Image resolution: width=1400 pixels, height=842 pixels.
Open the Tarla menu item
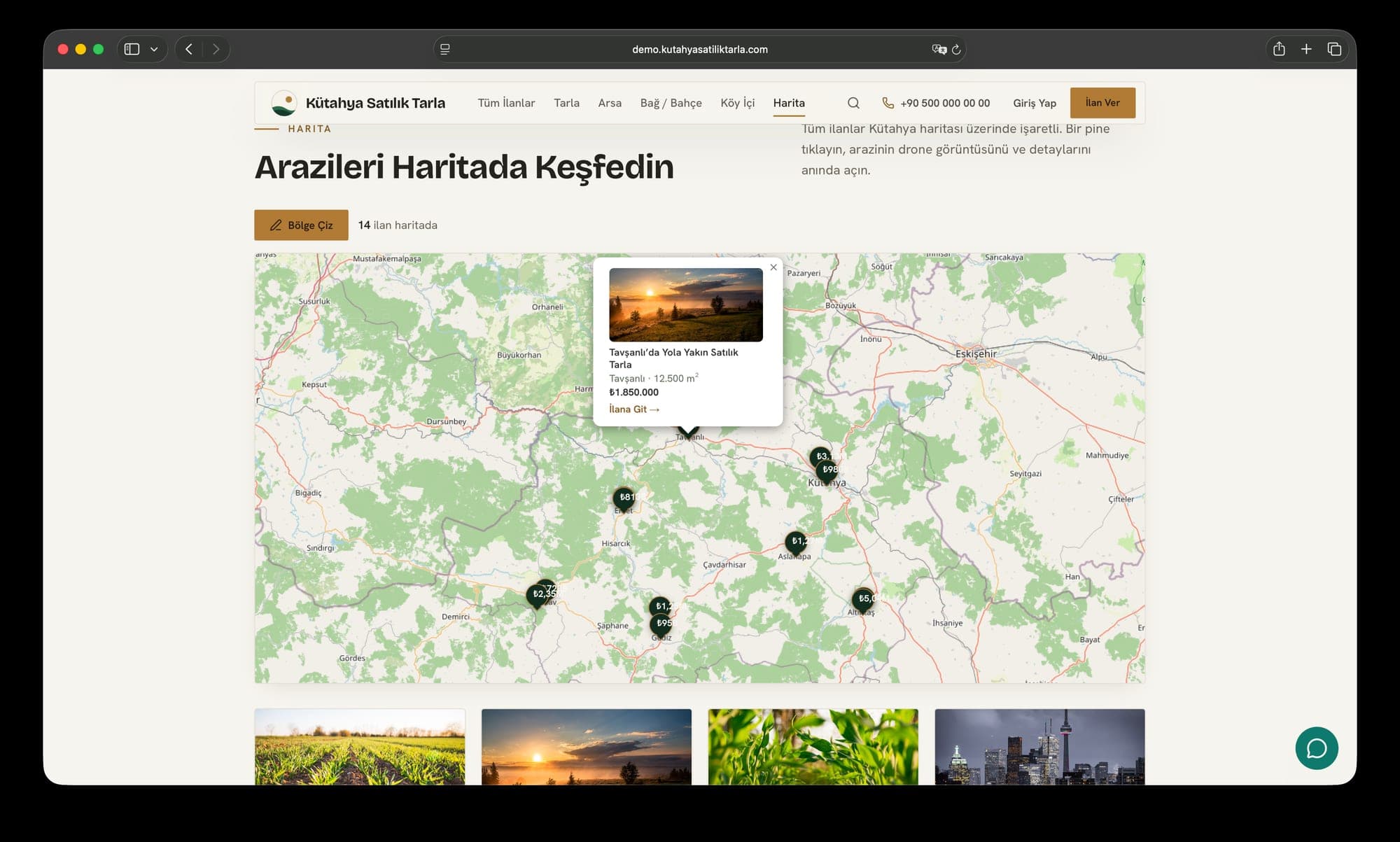tap(566, 103)
